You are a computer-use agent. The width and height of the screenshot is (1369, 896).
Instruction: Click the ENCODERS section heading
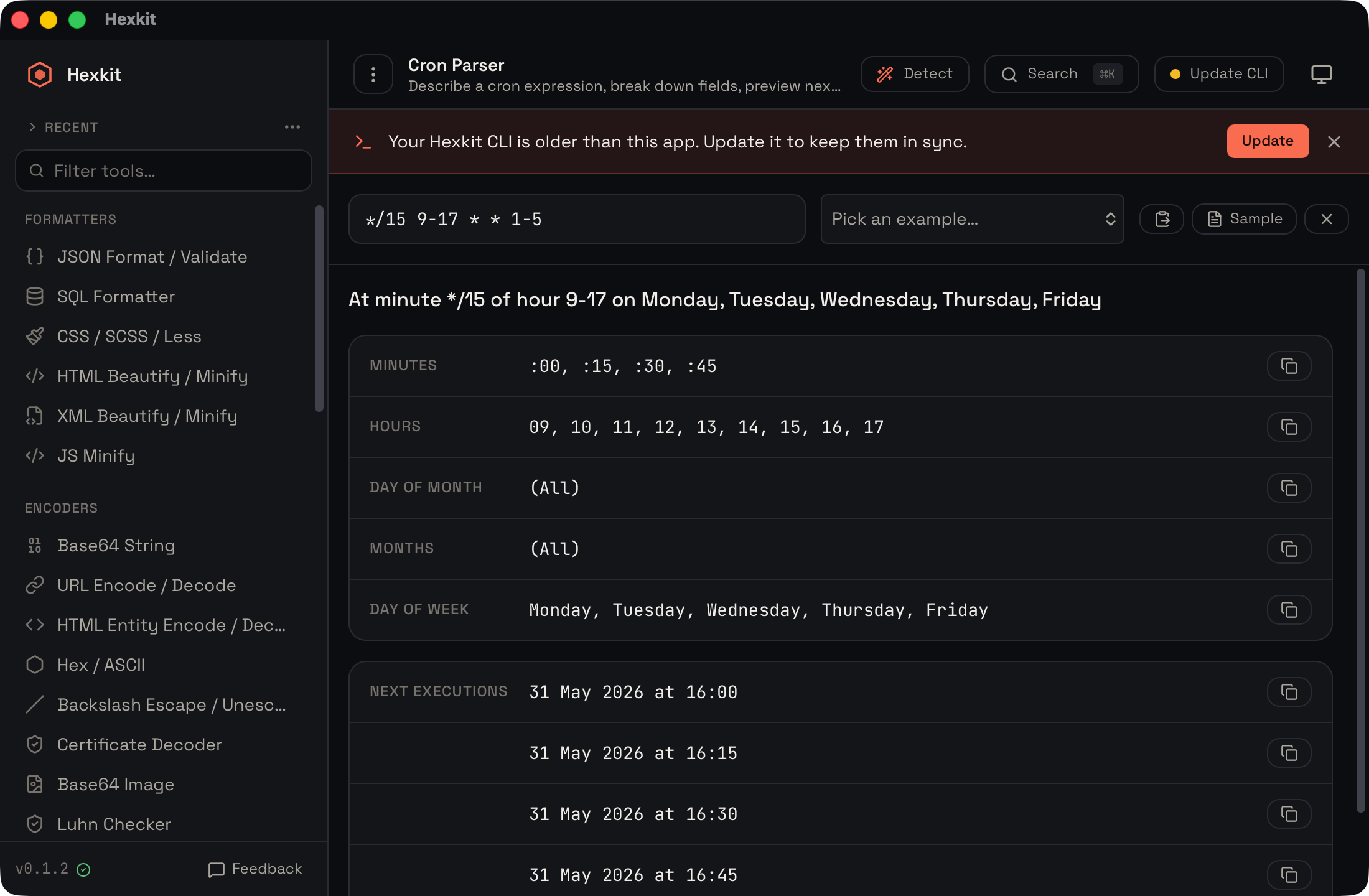61,508
